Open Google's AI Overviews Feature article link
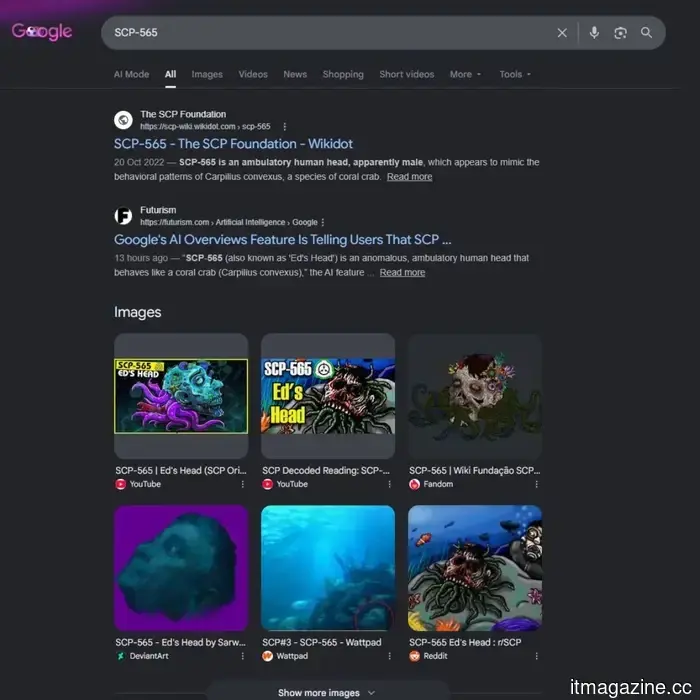Image resolution: width=700 pixels, height=700 pixels. 283,240
